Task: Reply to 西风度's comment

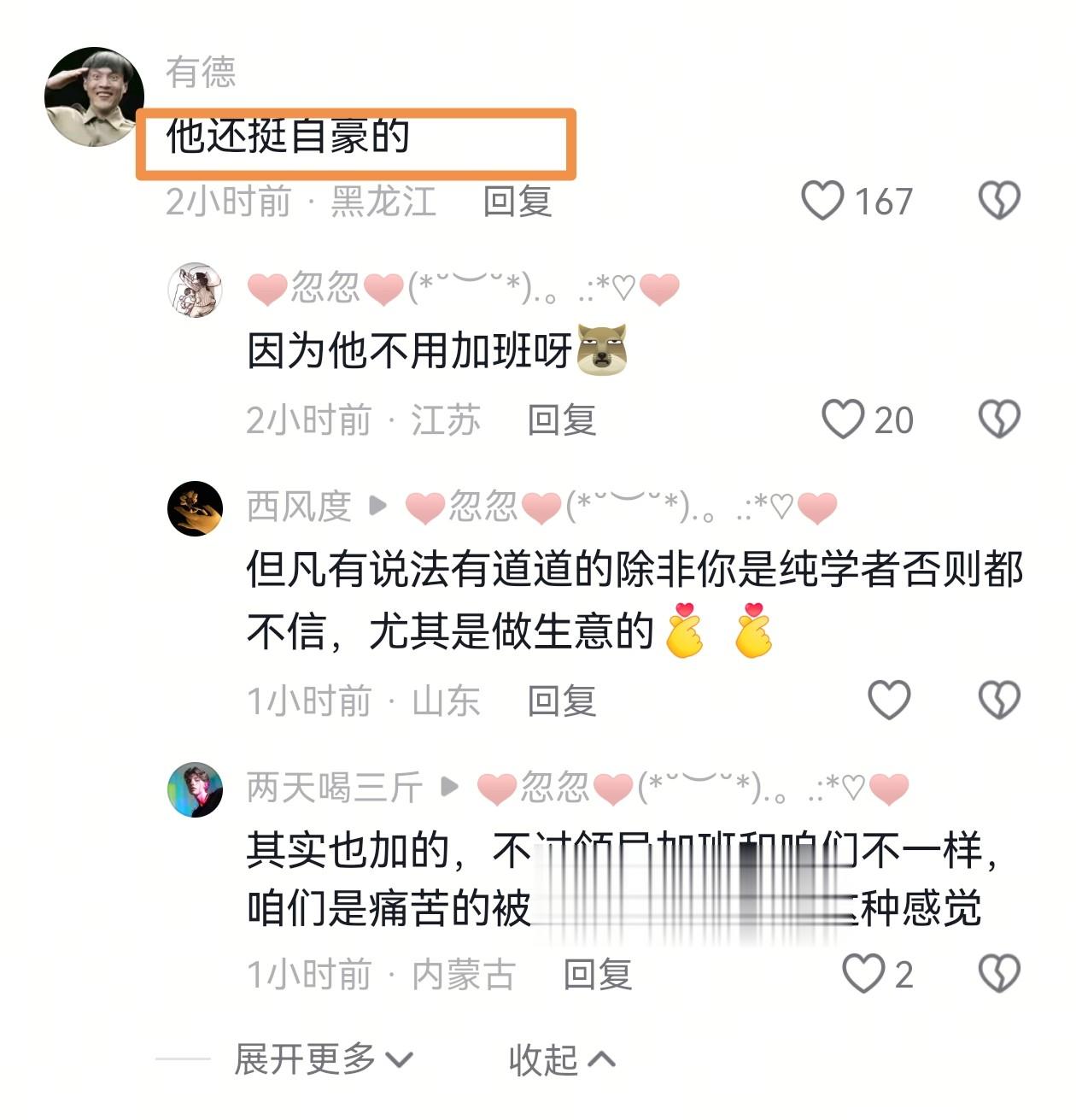Action: [562, 701]
